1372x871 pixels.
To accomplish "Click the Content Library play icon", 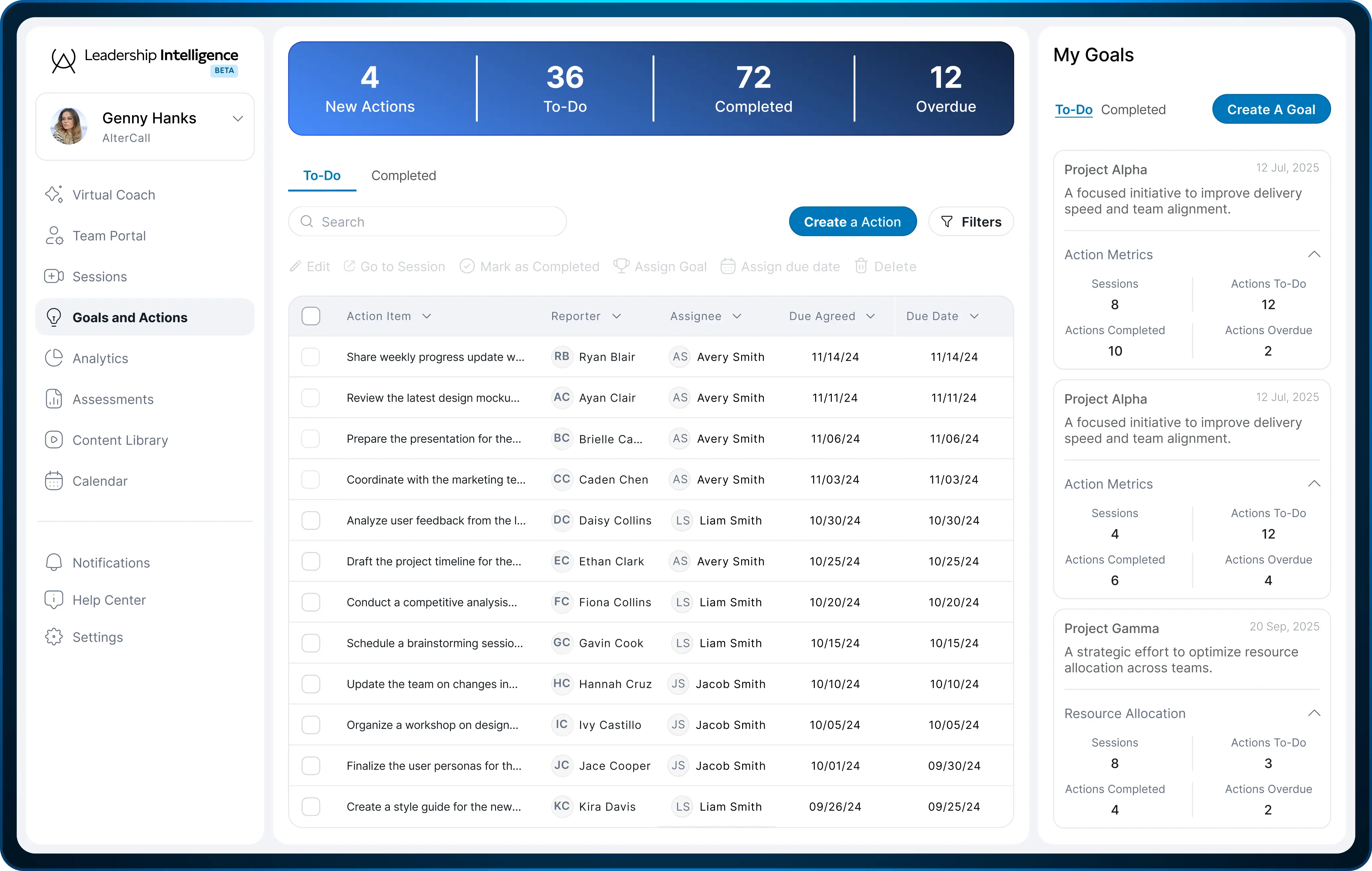I will tap(53, 440).
